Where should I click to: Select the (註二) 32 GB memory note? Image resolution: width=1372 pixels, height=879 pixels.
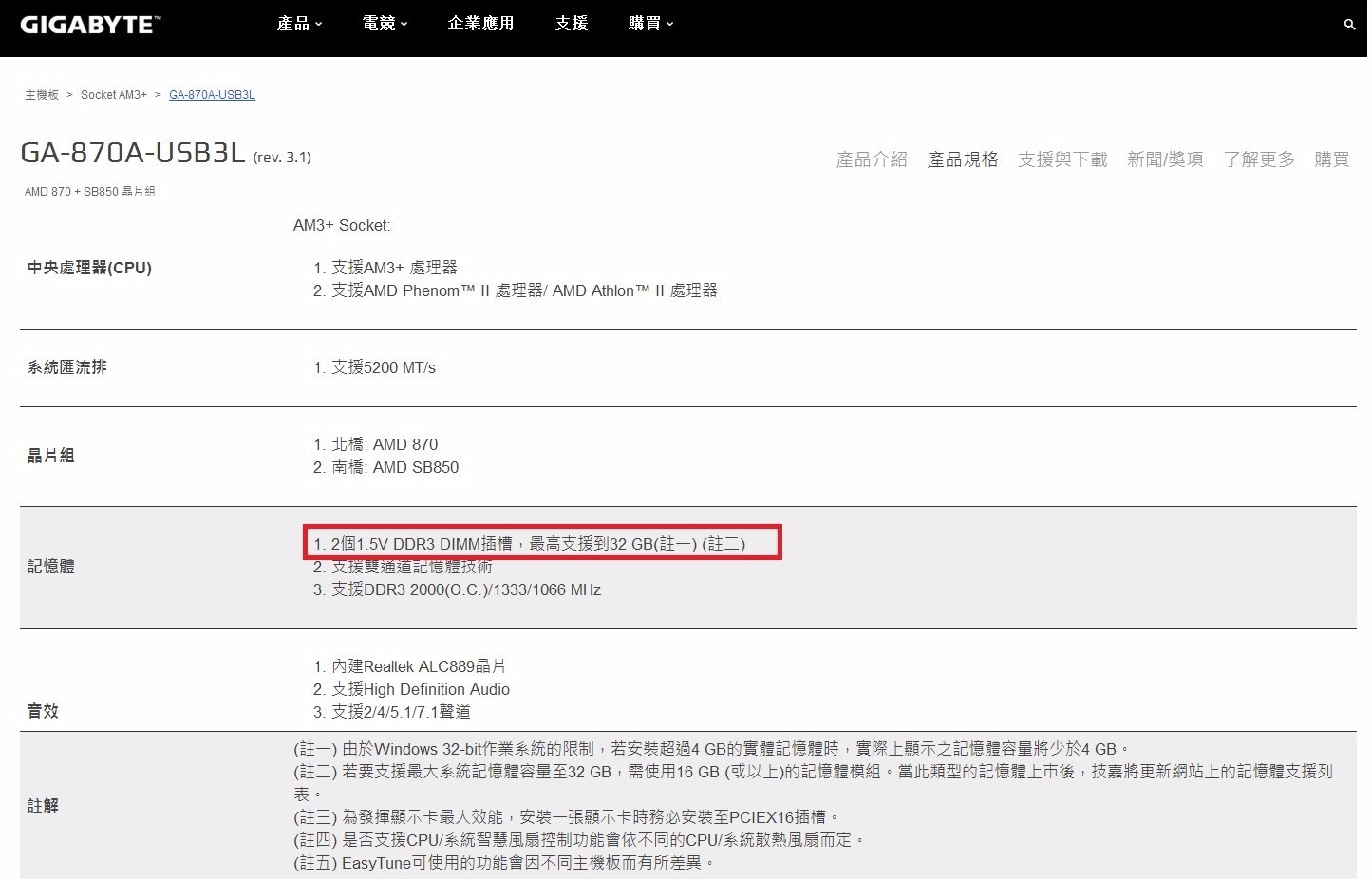(x=814, y=783)
